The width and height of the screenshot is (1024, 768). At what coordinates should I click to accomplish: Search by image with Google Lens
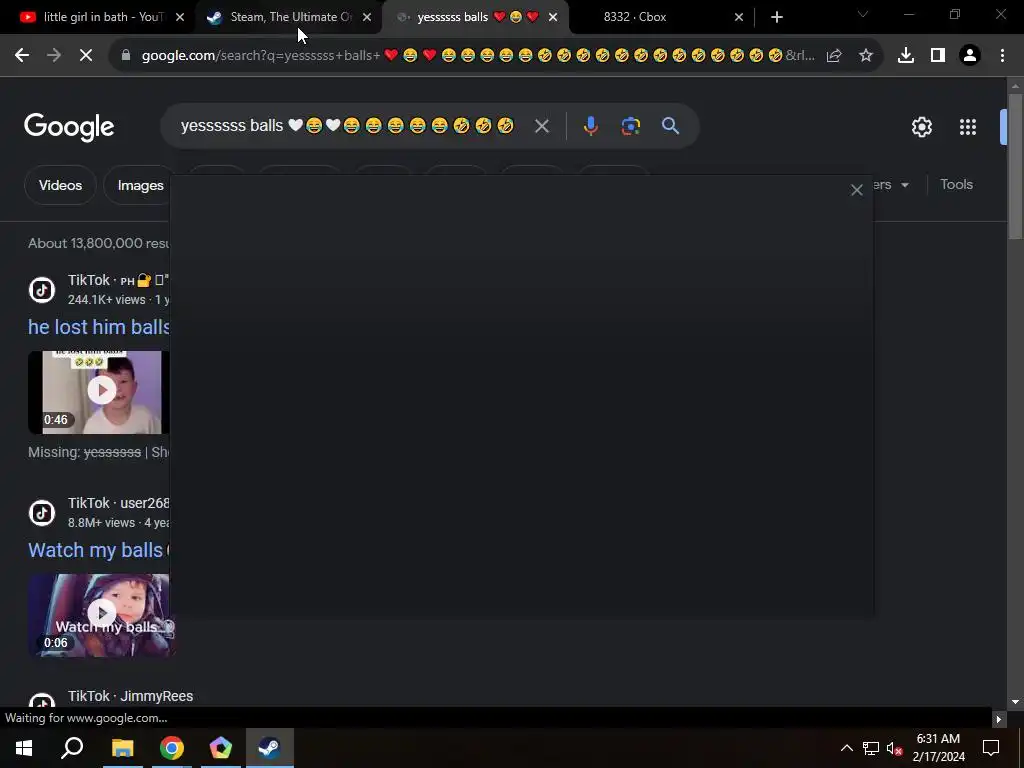(x=631, y=126)
